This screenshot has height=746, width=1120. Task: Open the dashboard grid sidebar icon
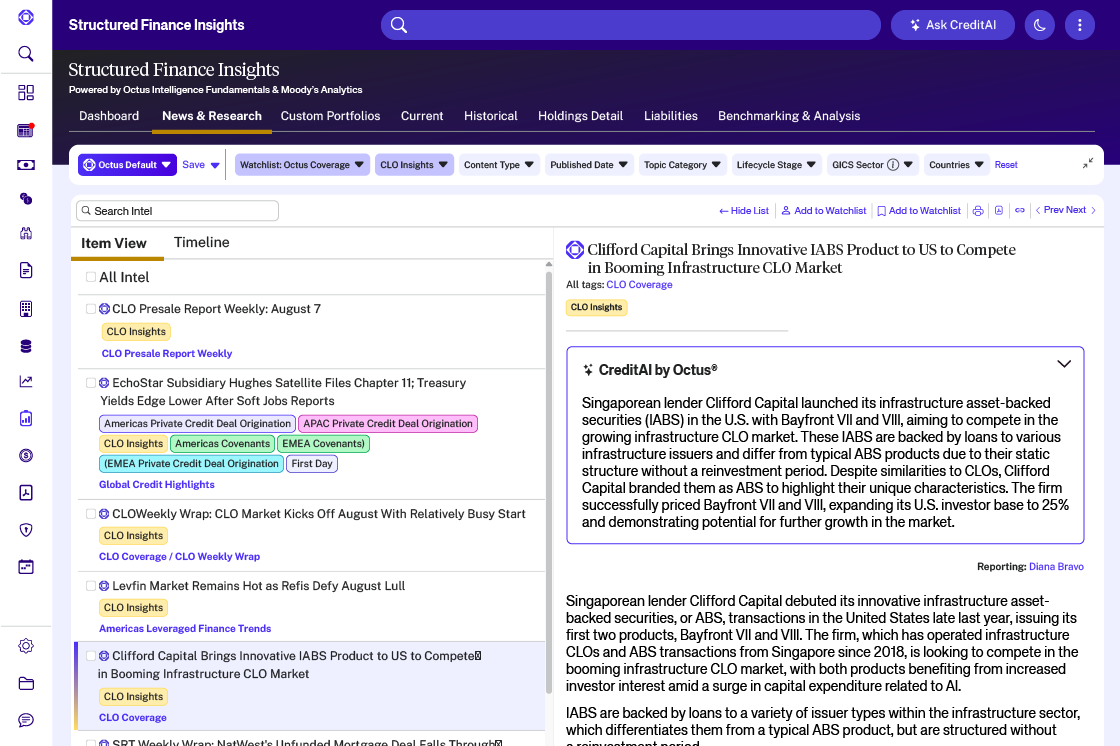coord(26,92)
